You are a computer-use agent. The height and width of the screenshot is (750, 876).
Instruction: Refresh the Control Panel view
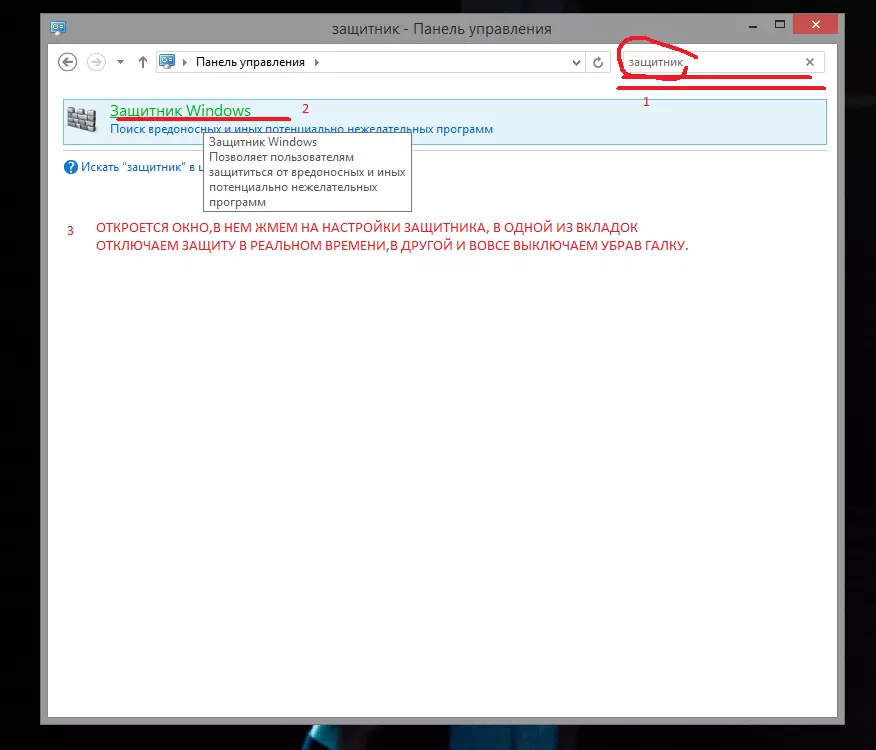click(x=598, y=62)
